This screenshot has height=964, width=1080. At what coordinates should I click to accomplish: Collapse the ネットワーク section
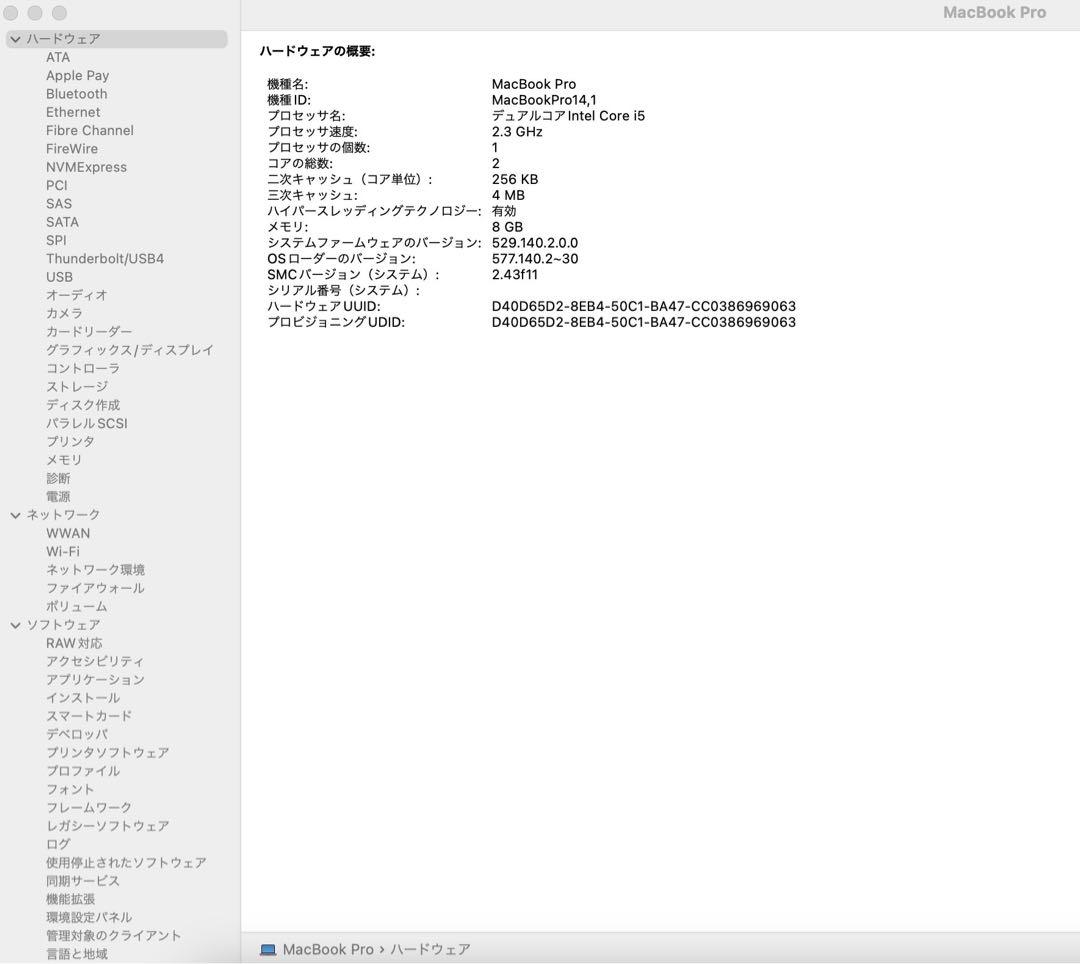[14, 514]
